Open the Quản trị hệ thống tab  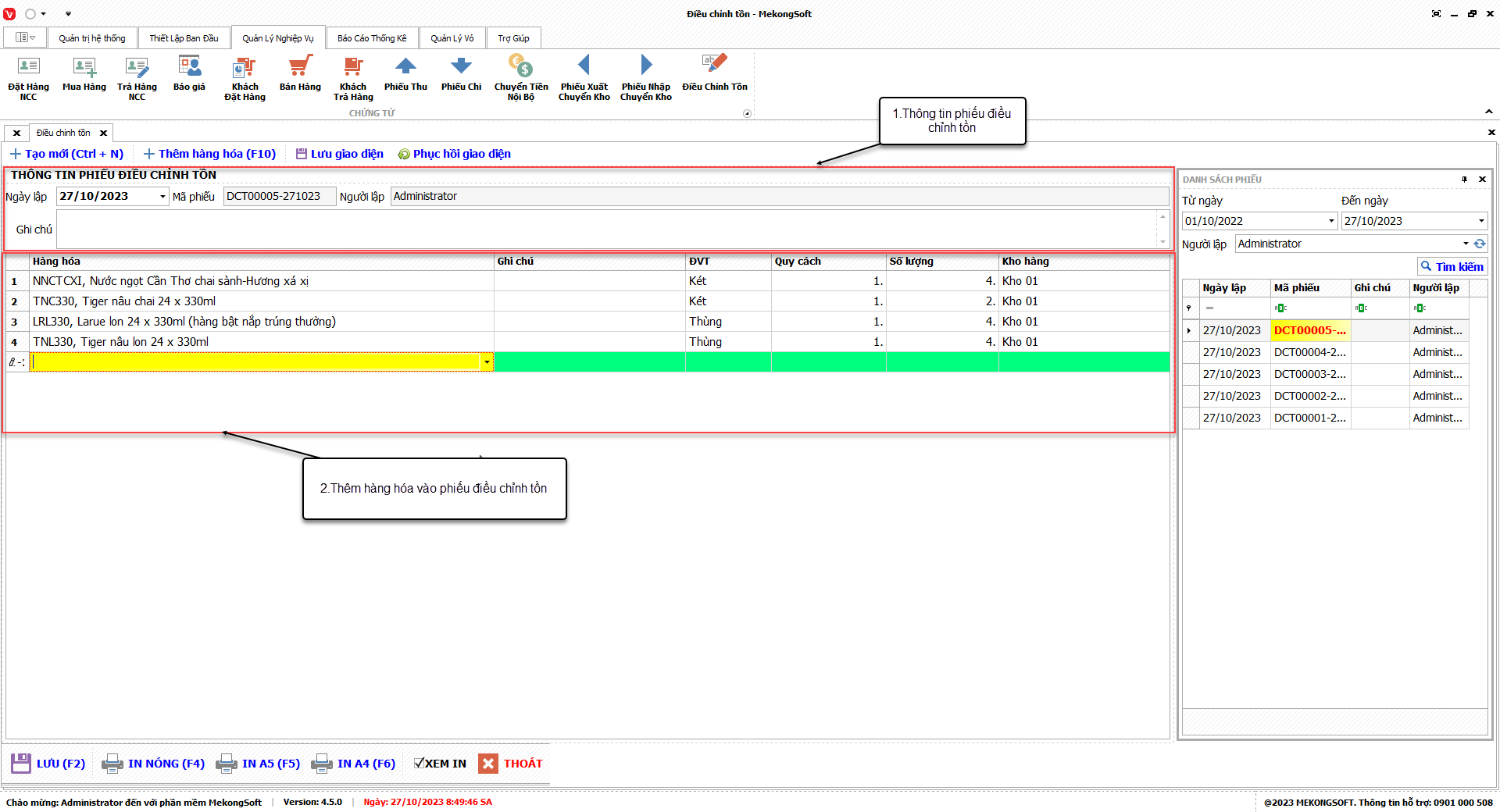(92, 38)
